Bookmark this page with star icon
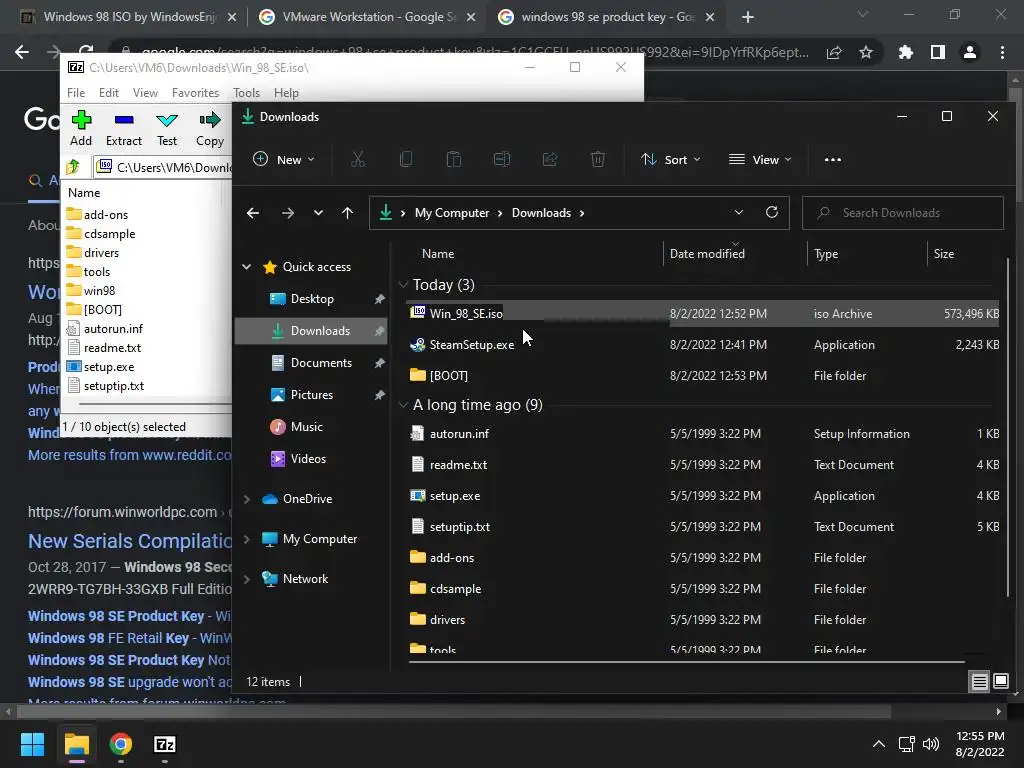The width and height of the screenshot is (1024, 768). point(866,52)
